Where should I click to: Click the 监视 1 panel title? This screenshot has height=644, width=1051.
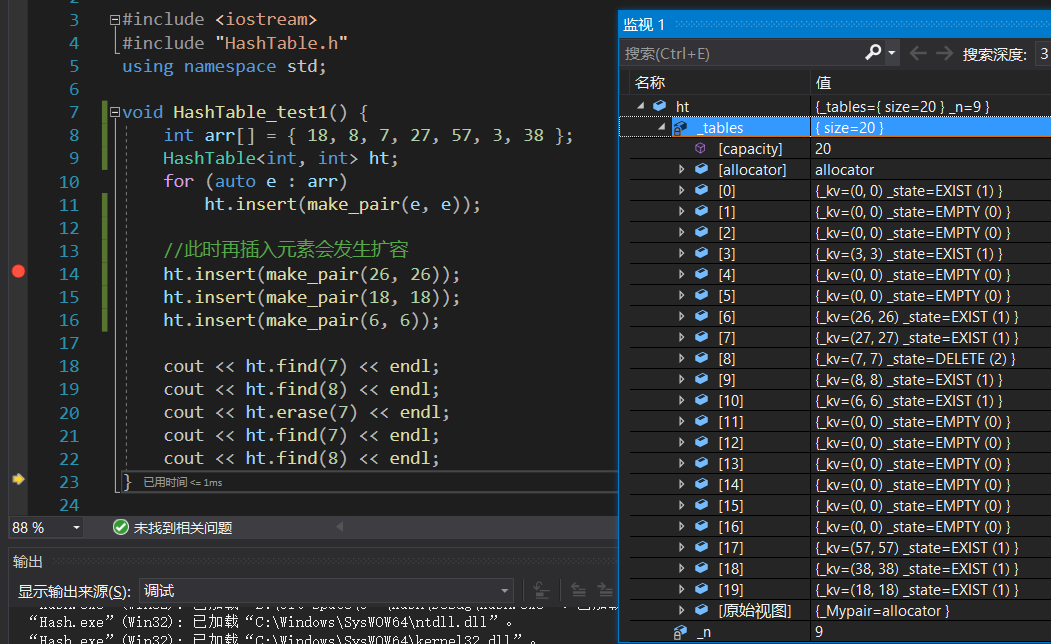click(644, 25)
